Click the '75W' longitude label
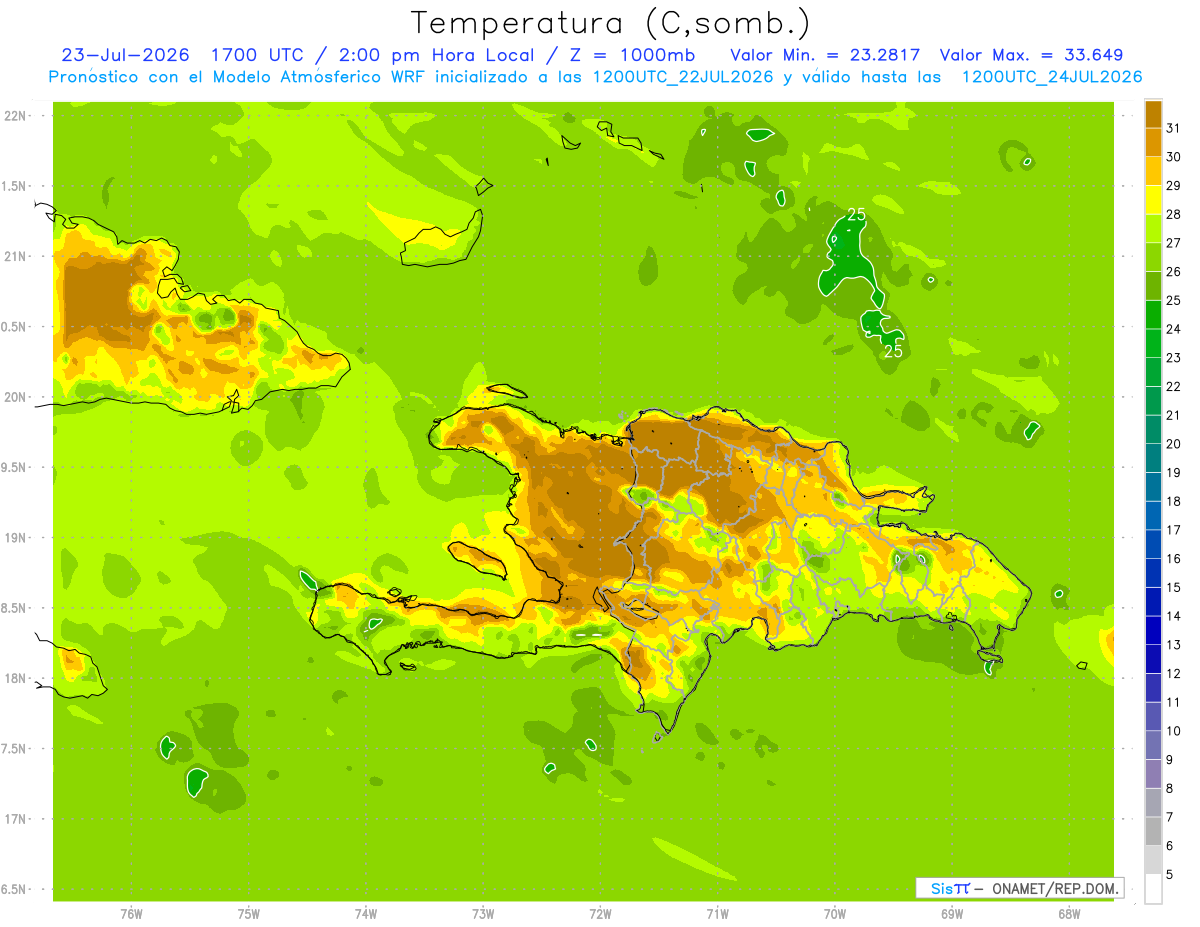The width and height of the screenshot is (1200, 927). click(249, 913)
